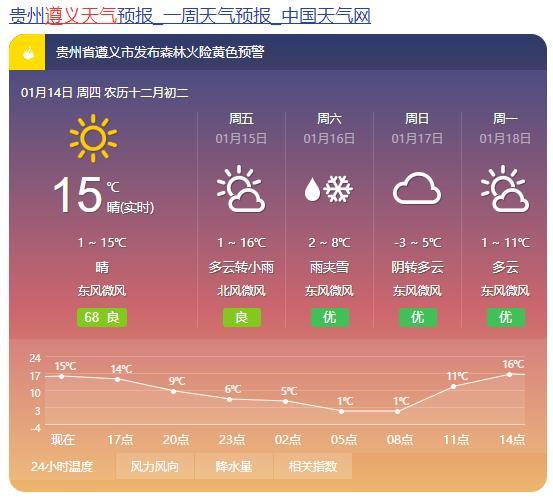The width and height of the screenshot is (553, 501).
Task: Click the 北风微风 wind text
Action: coord(241,291)
